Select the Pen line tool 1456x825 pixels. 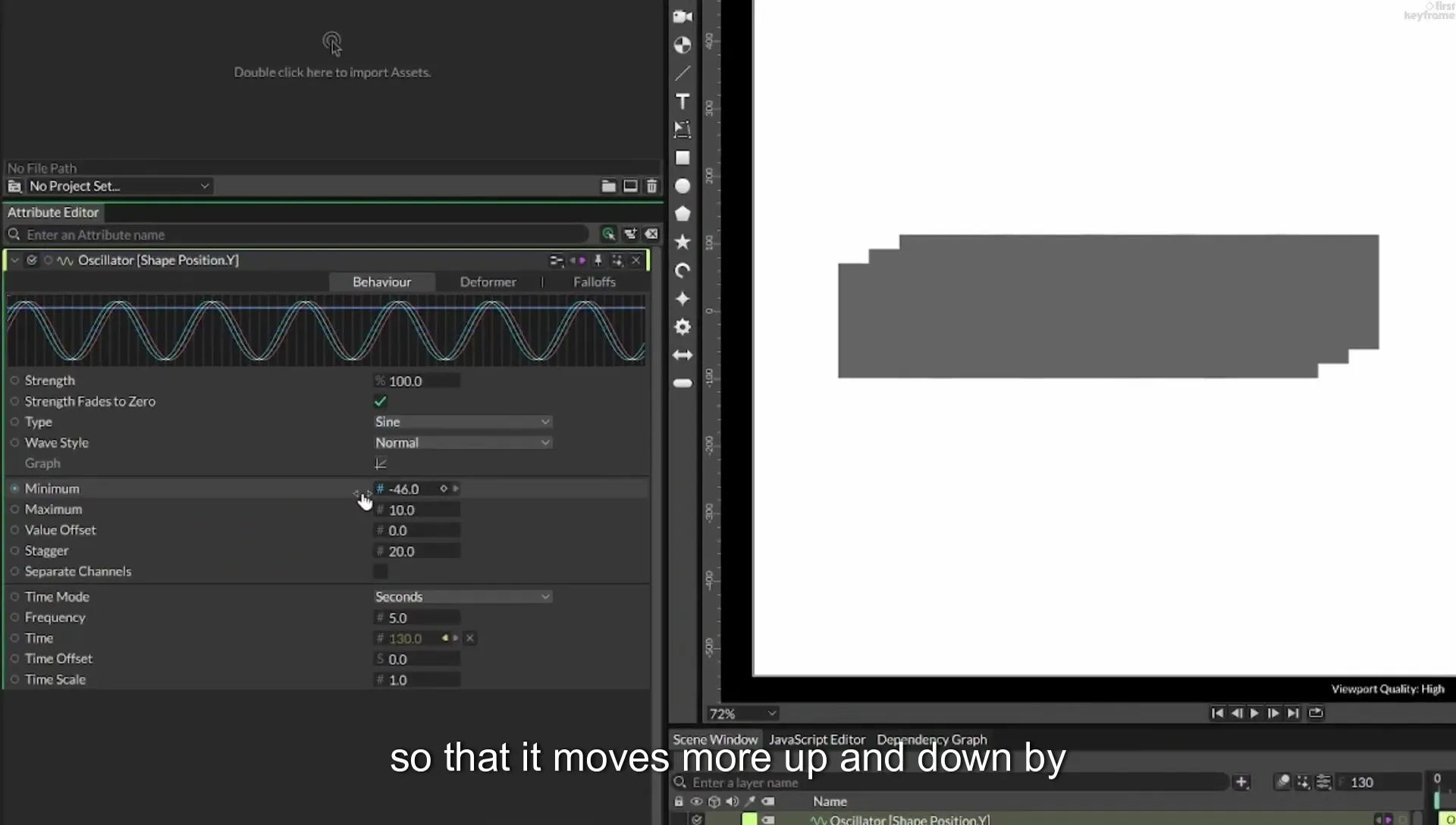682,73
